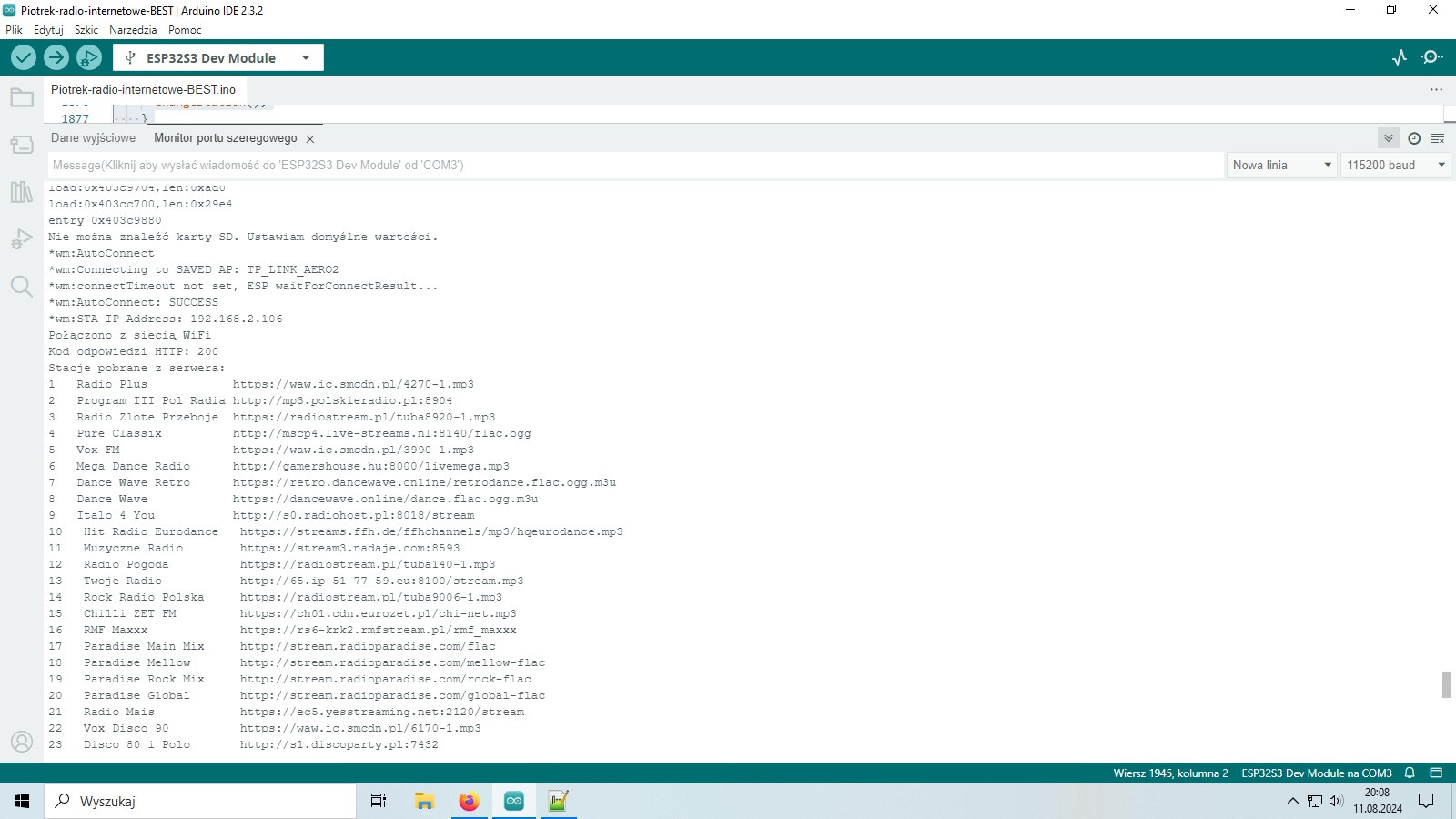Viewport: 1456px width, 819px height.
Task: Open the Notepad++ taskbar icon
Action: [558, 801]
